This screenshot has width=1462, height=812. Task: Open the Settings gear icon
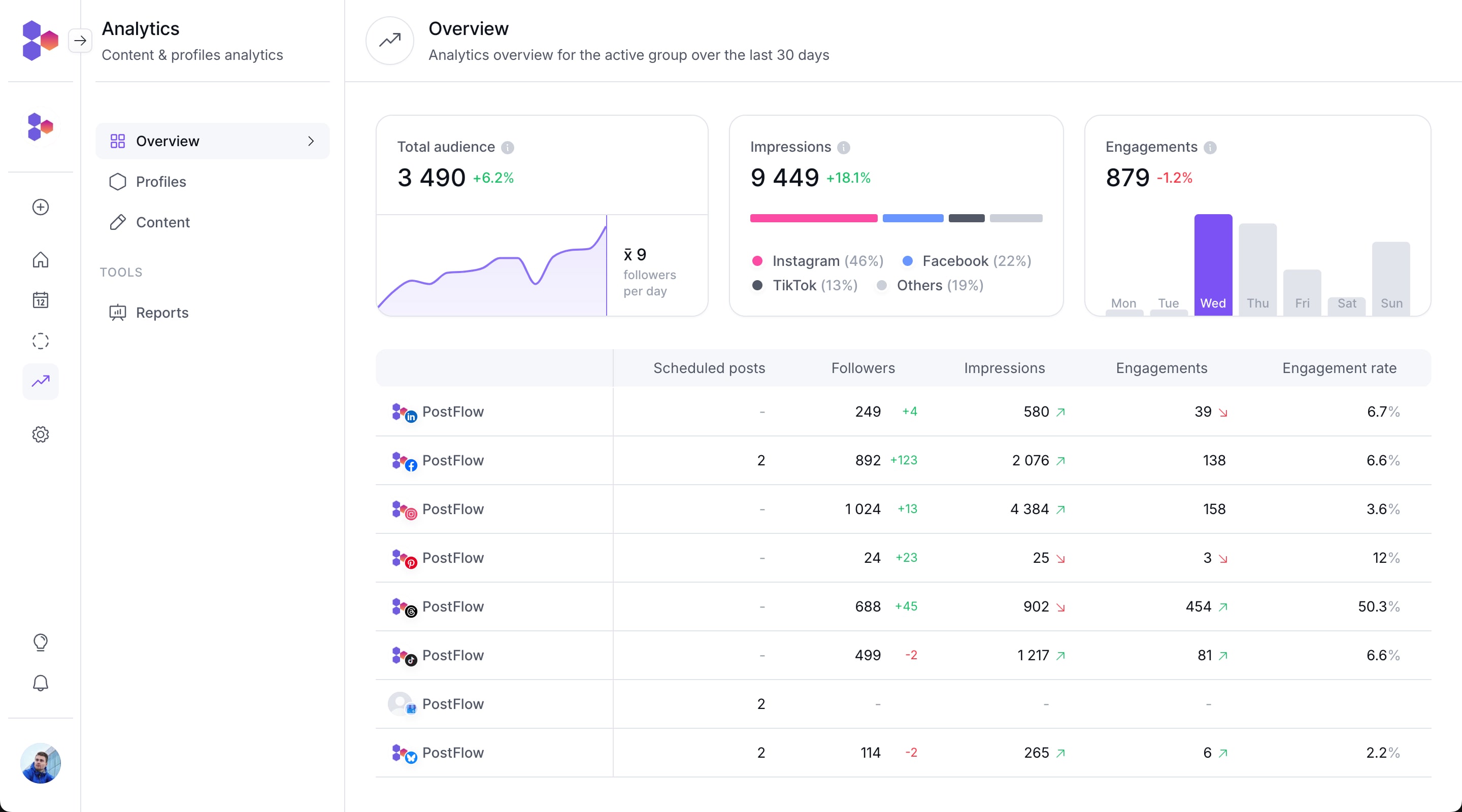tap(40, 434)
